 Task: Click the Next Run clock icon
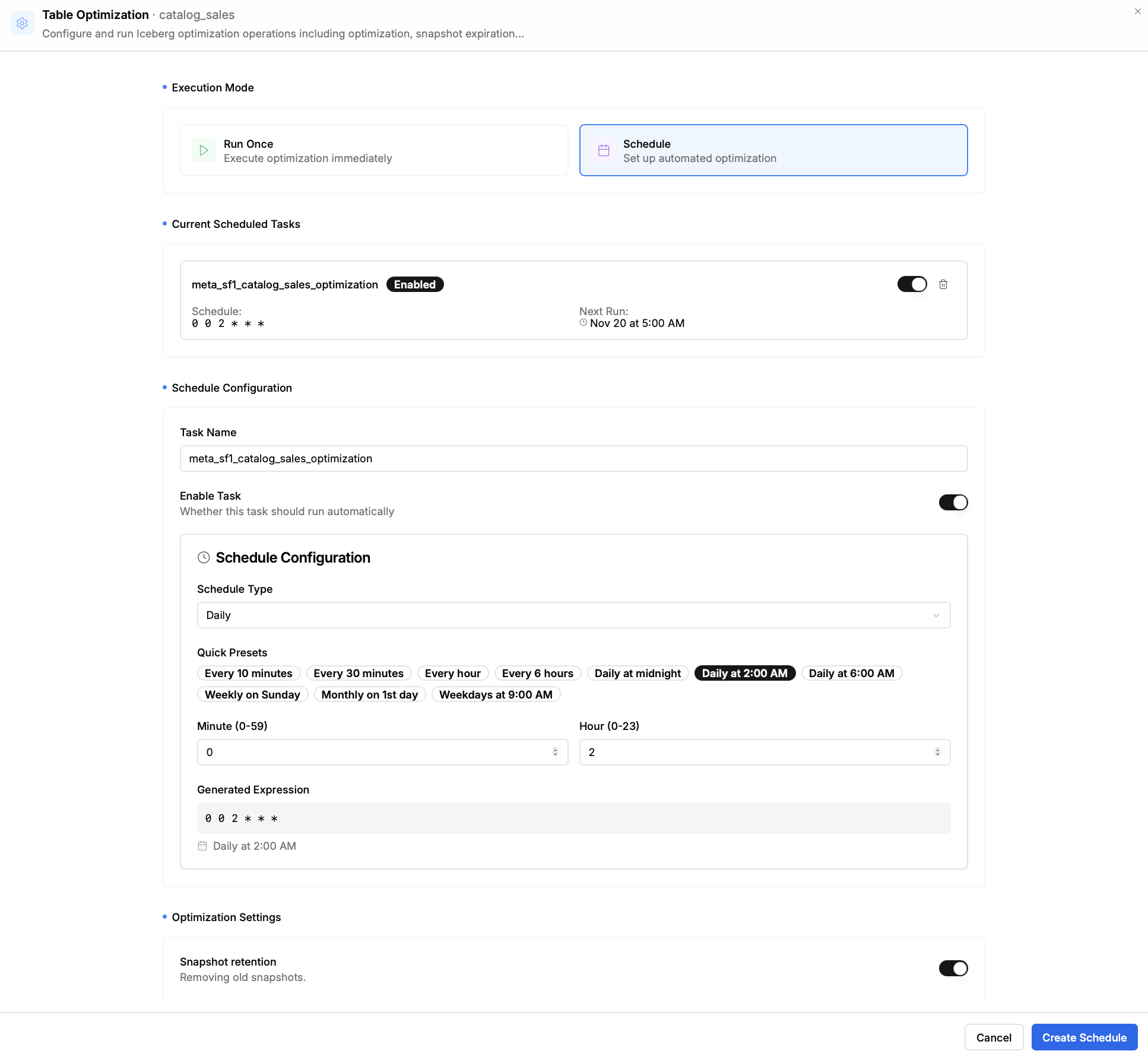tap(583, 322)
